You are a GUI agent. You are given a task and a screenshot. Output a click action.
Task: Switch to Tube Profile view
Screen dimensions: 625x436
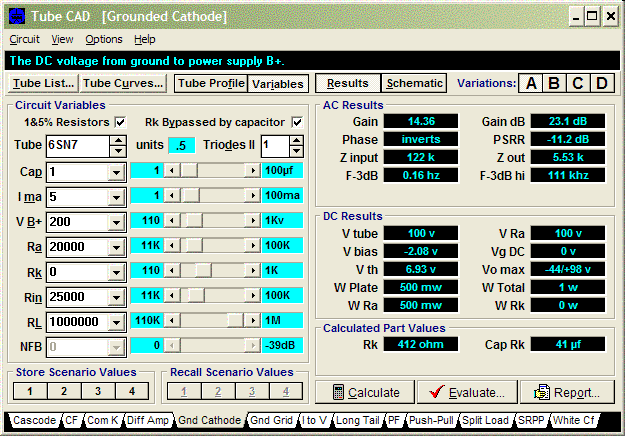point(211,83)
